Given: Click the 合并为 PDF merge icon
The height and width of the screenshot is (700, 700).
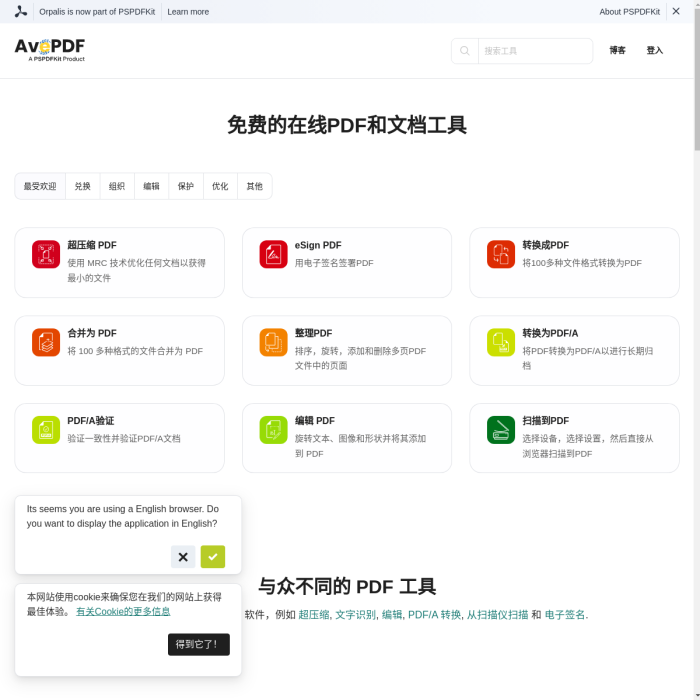Looking at the screenshot, I should [x=46, y=342].
